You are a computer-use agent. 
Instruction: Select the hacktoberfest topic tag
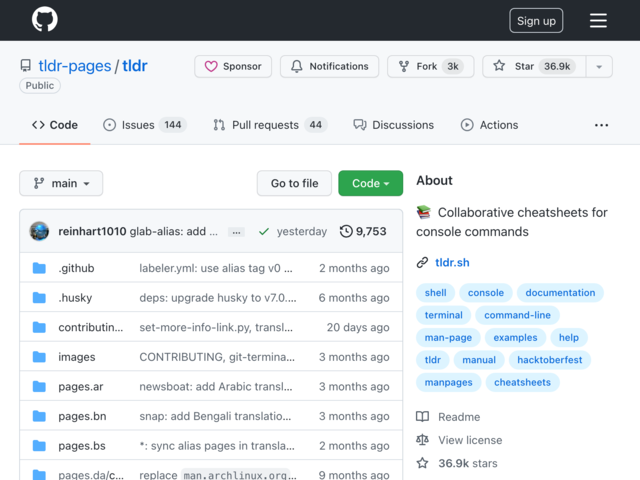tap(550, 360)
